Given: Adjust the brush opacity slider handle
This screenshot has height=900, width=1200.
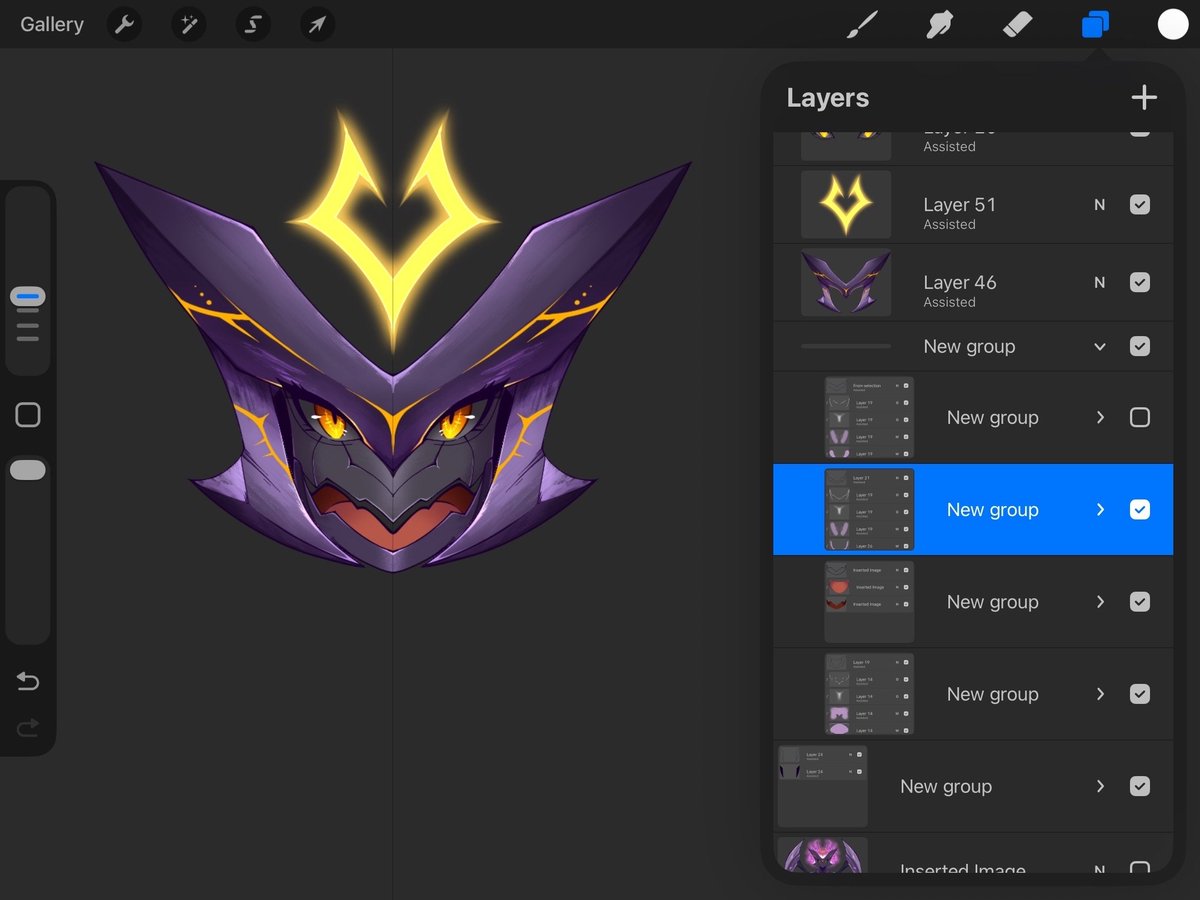Looking at the screenshot, I should (x=28, y=470).
